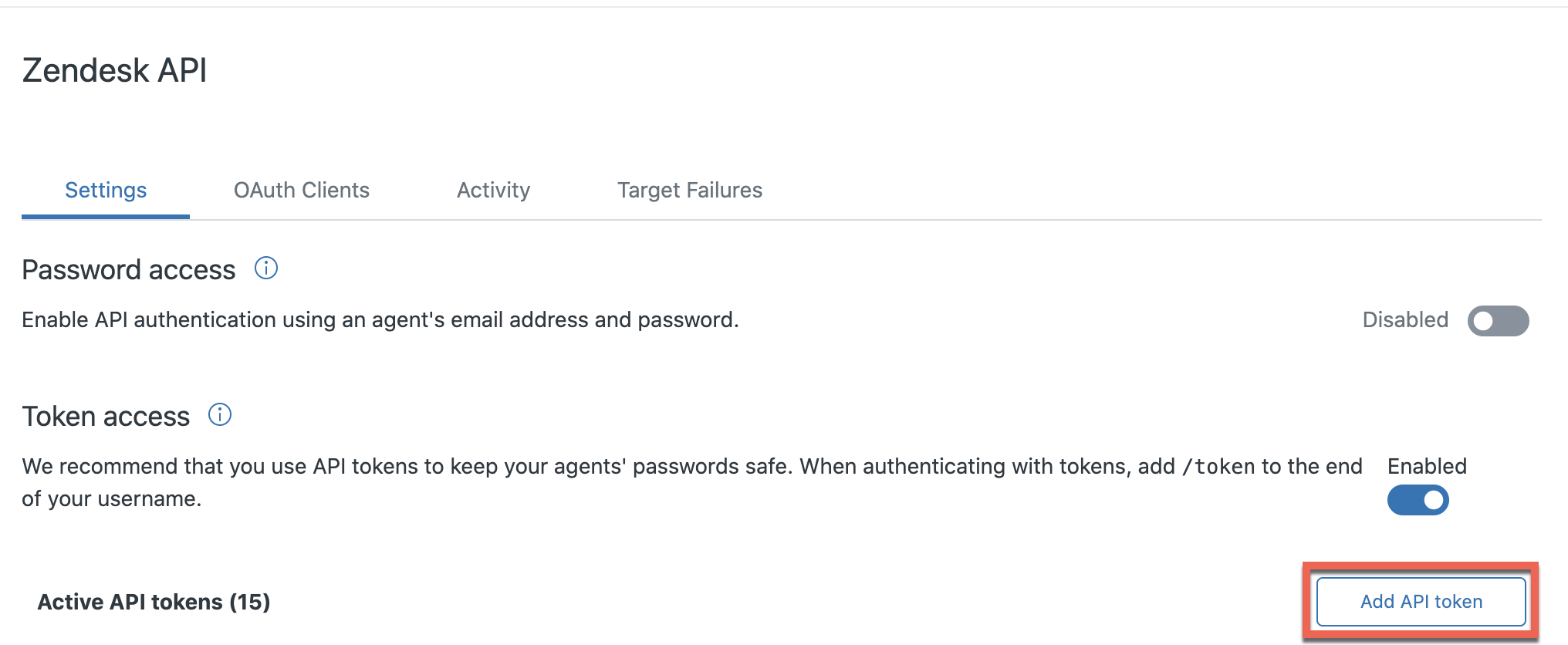Go to the Target Failures tab
Screen dimensions: 1568x645
[690, 191]
